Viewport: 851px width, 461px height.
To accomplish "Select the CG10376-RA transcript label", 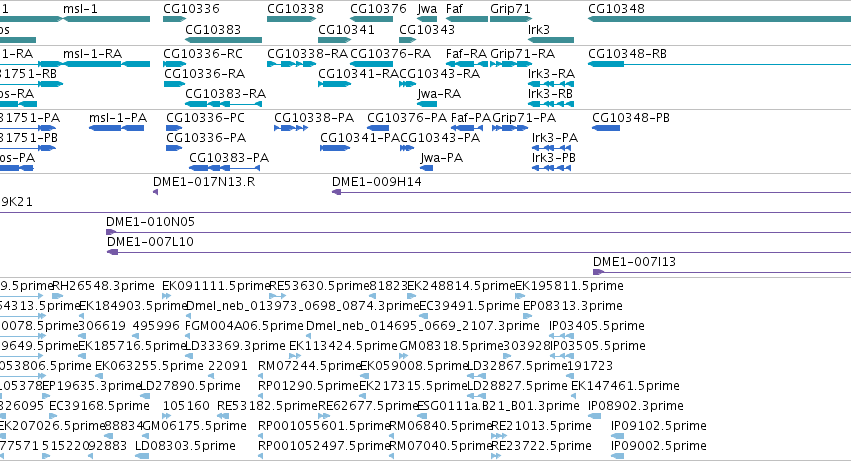I will click(391, 54).
